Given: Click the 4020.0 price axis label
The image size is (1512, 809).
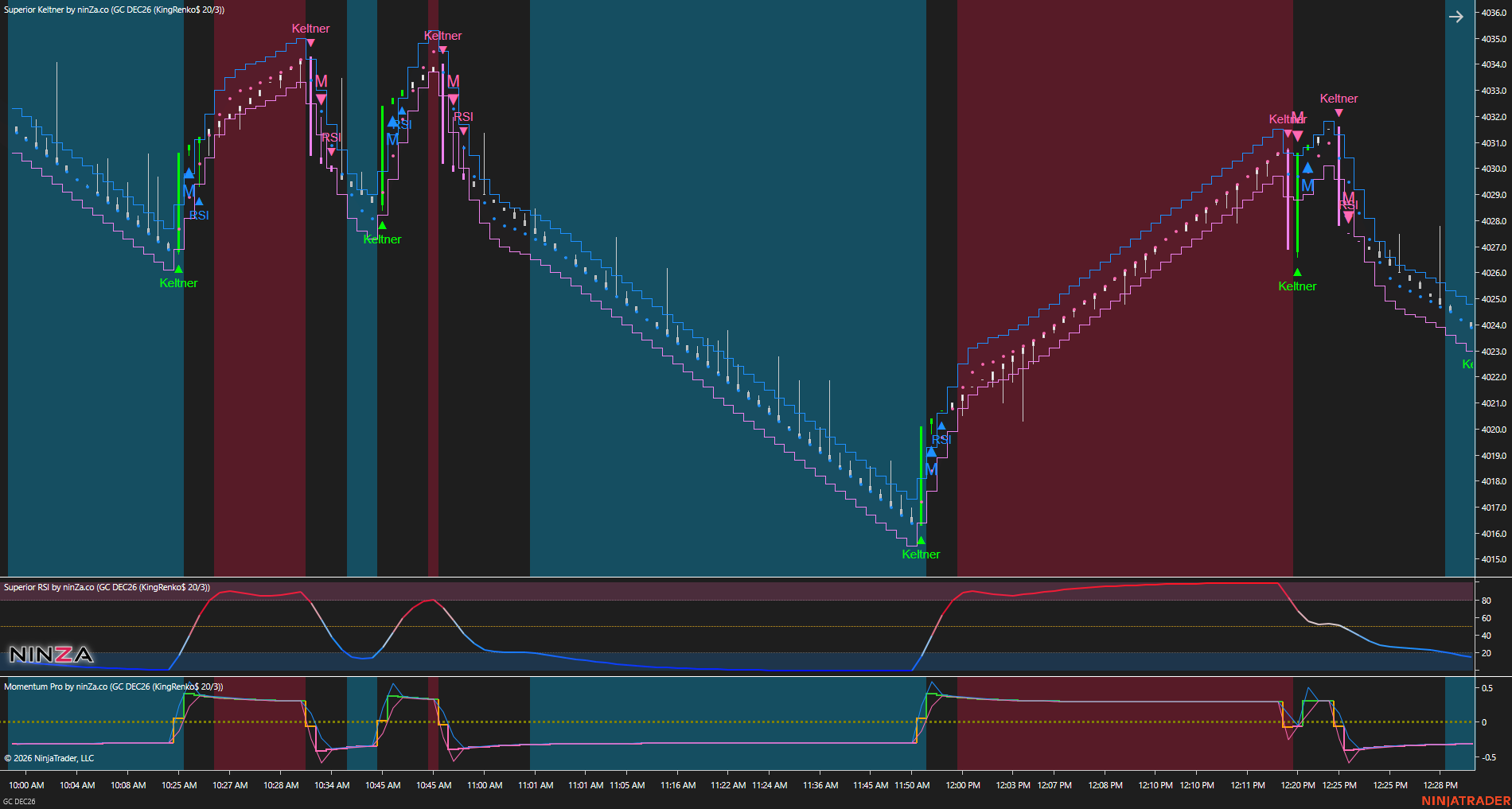Looking at the screenshot, I should tap(1494, 430).
